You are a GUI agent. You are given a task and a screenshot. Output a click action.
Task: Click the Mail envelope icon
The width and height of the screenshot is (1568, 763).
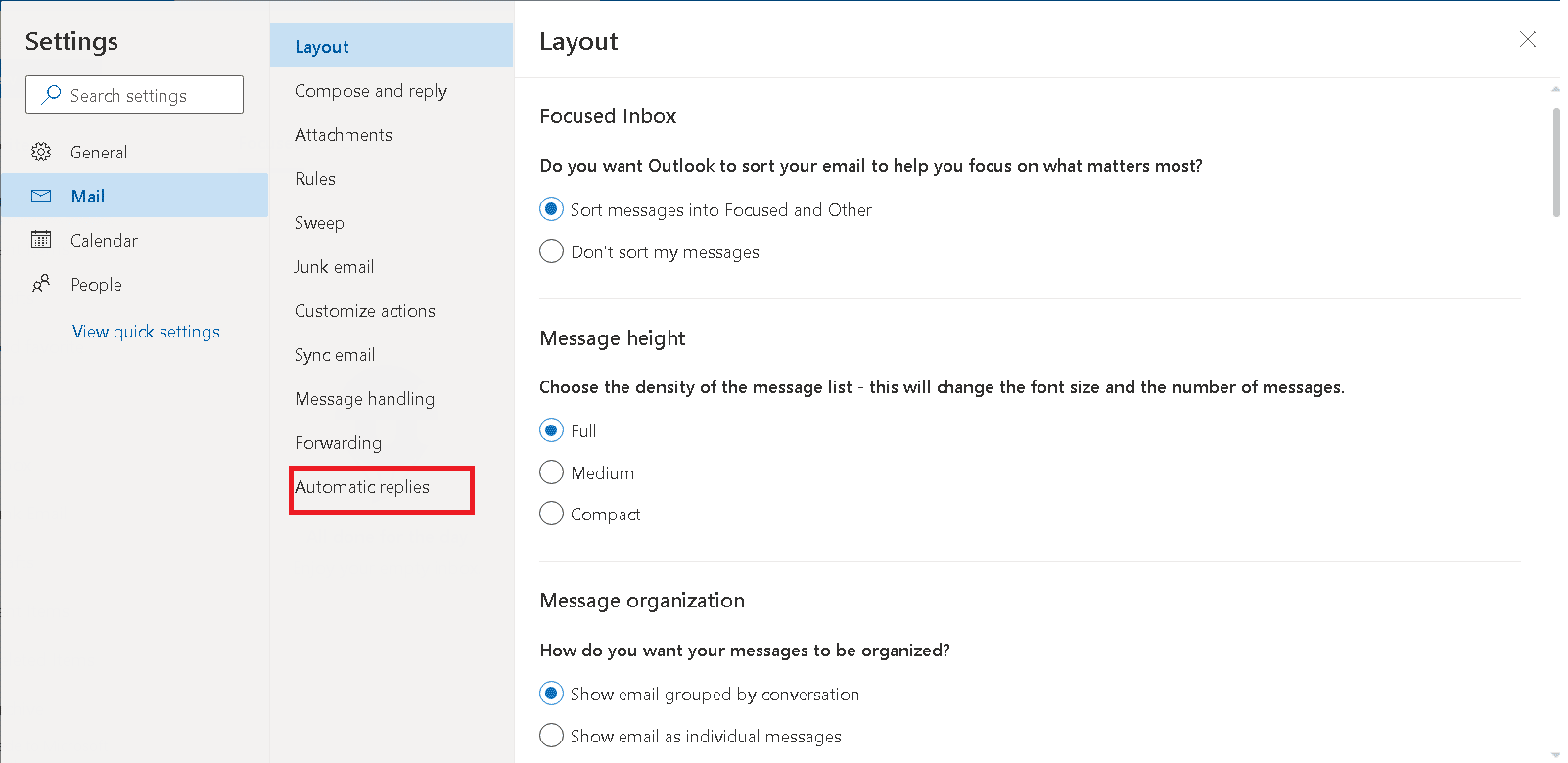pos(41,196)
